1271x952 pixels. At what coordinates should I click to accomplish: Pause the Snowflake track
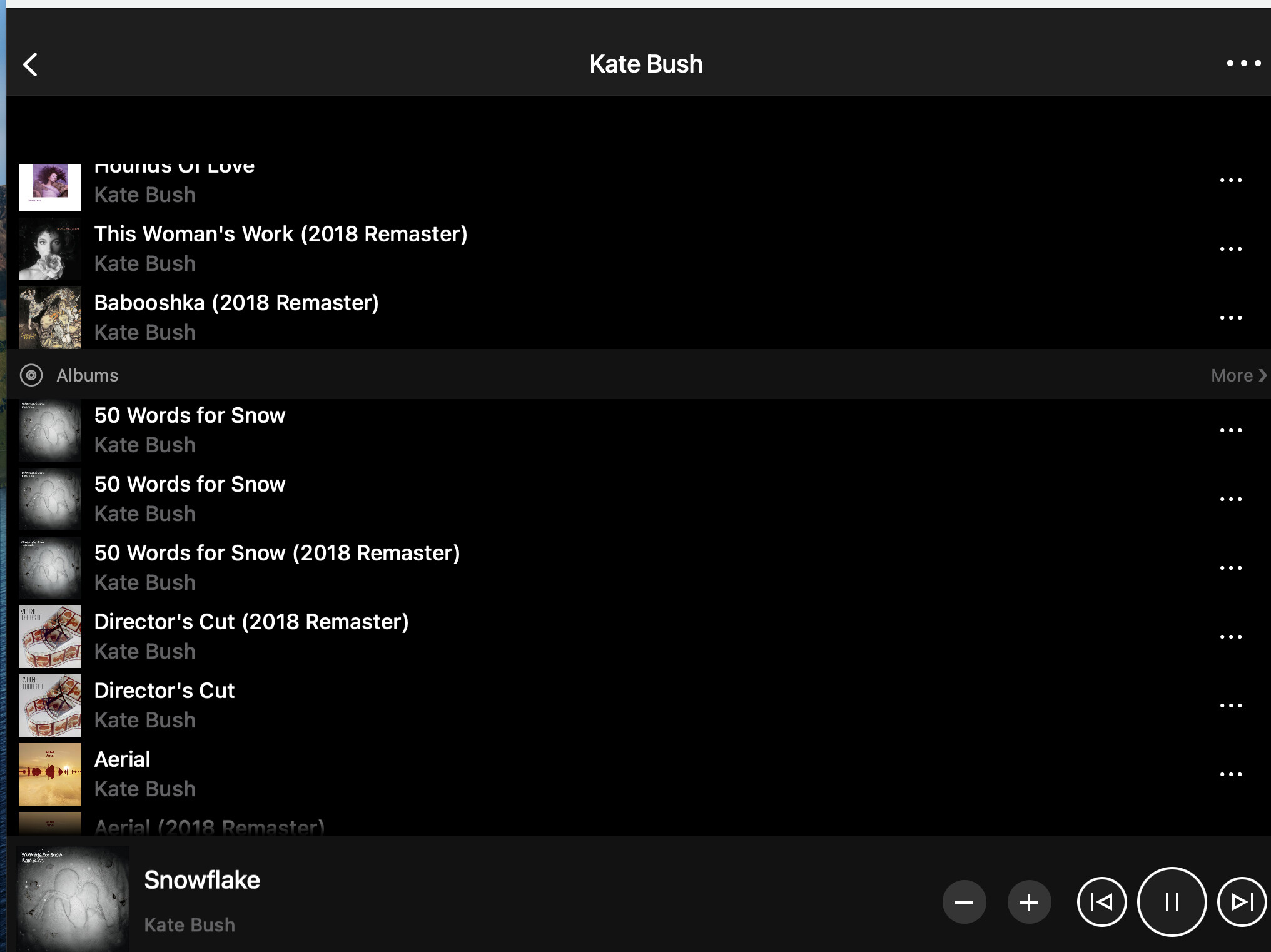(x=1171, y=902)
